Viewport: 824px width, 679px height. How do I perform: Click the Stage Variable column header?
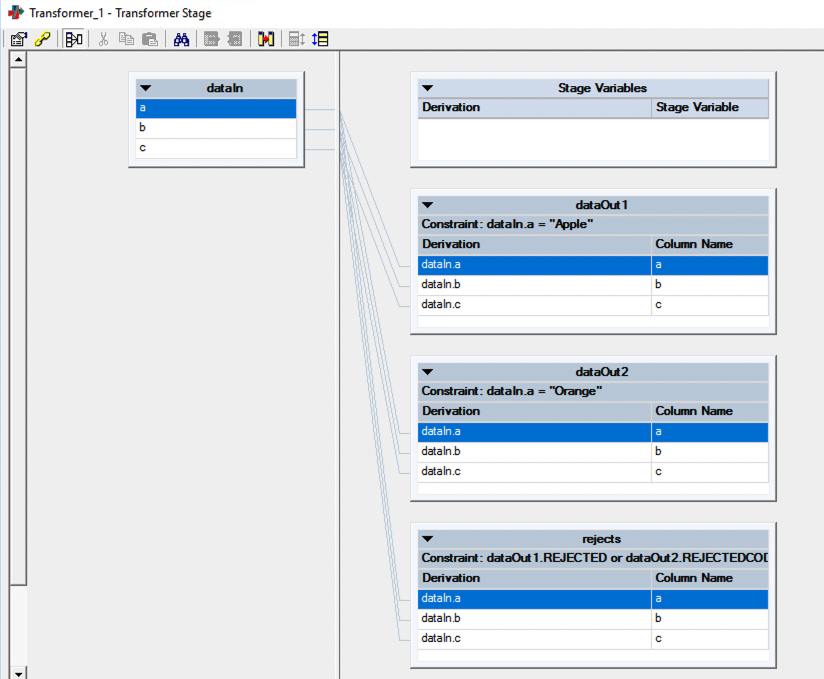[709, 107]
